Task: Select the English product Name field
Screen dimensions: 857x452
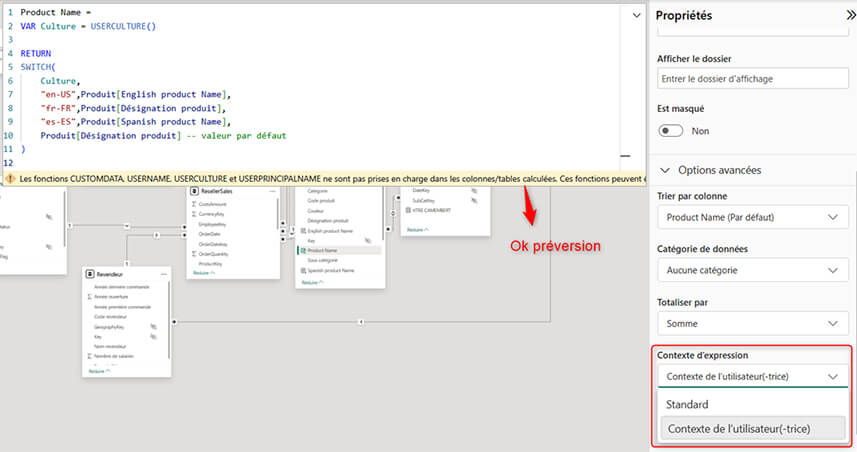Action: tap(330, 231)
